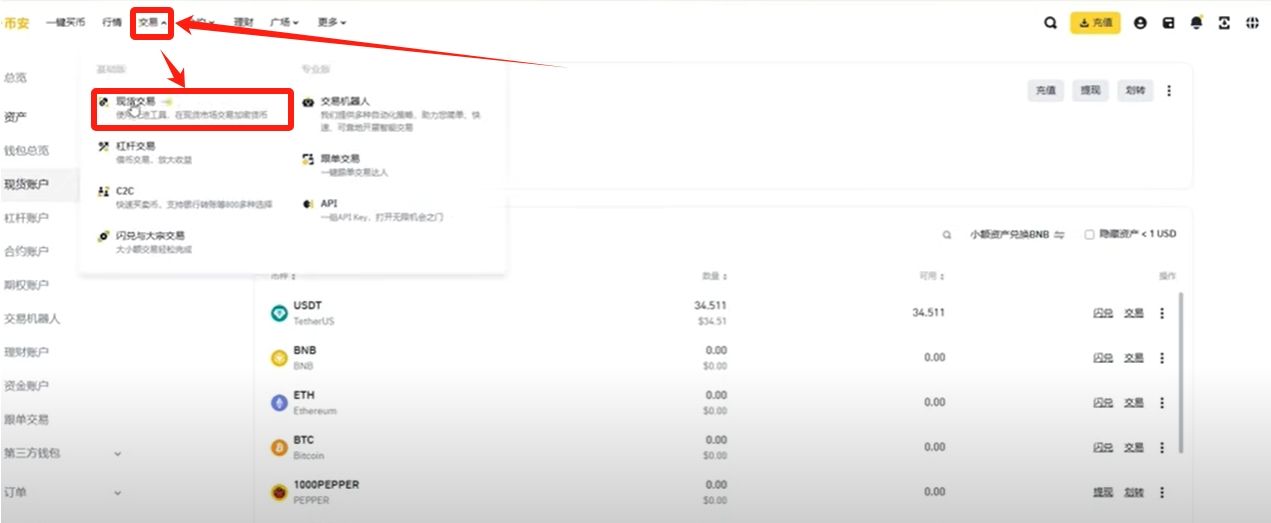This screenshot has width=1271, height=523.
Task: Click the 闪兑与大宗交易 icon in menu
Action: tap(103, 236)
